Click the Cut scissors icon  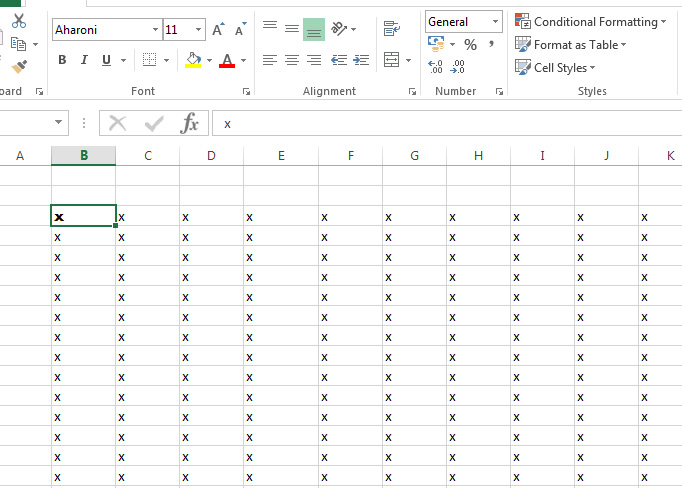19,21
